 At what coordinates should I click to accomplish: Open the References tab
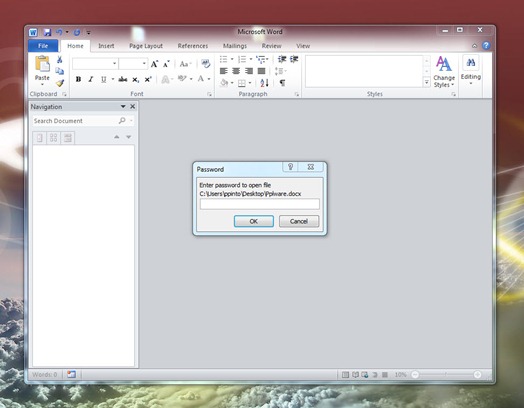(193, 46)
